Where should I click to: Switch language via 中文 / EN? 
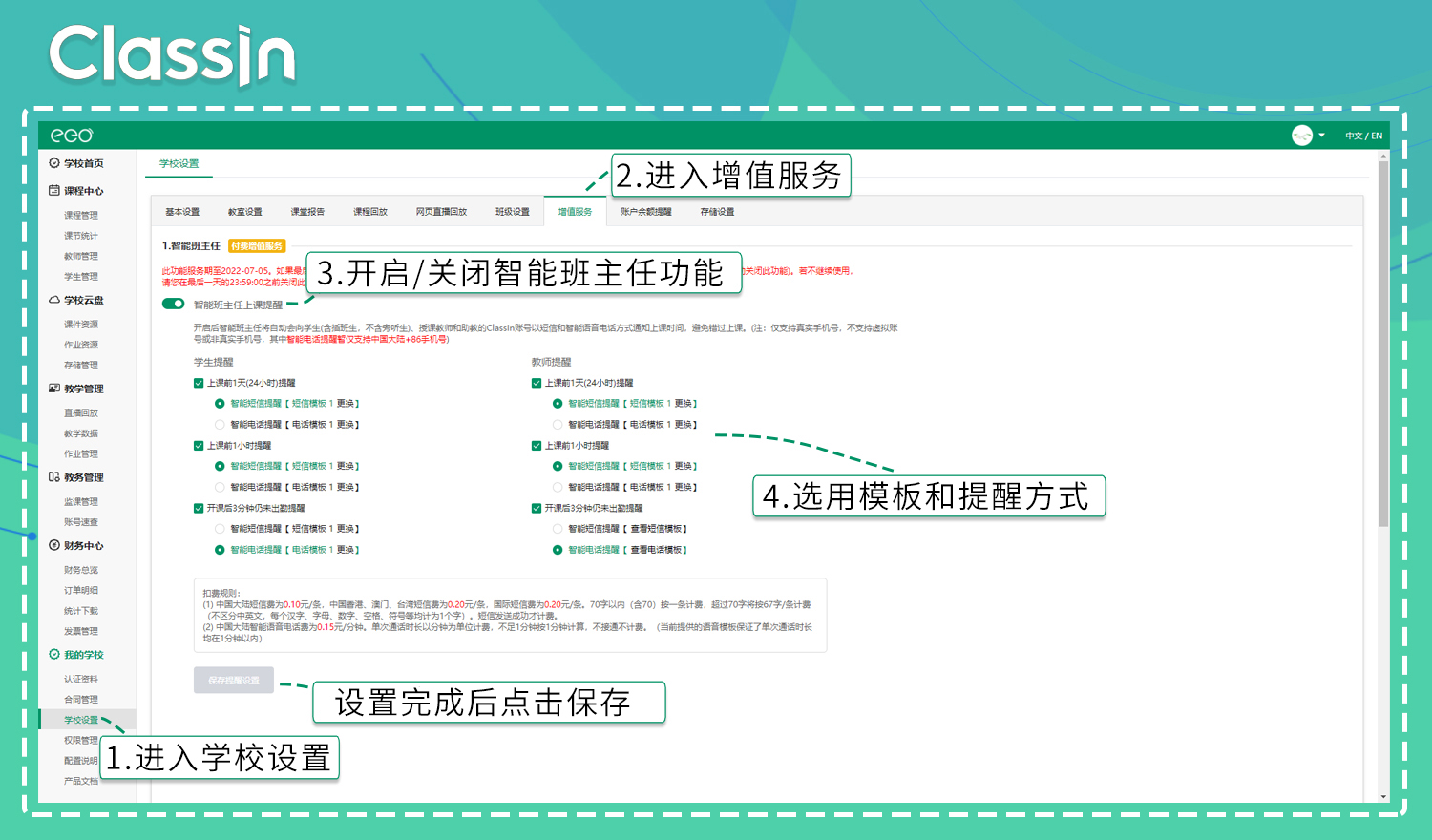tap(1363, 136)
